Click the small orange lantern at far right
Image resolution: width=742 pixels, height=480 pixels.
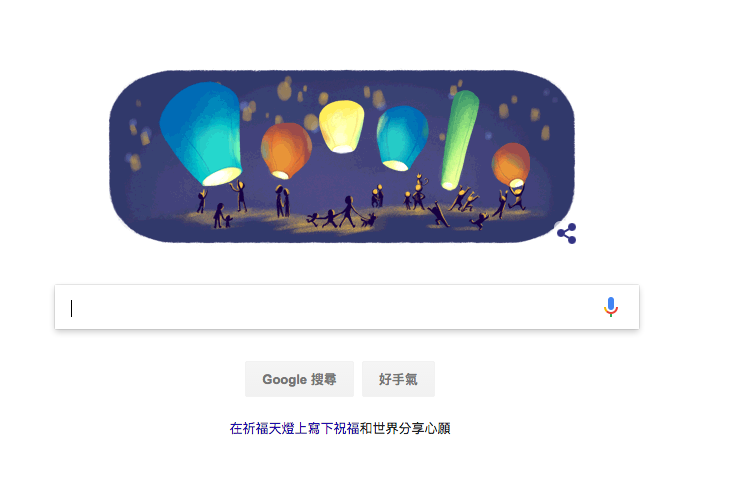(511, 165)
